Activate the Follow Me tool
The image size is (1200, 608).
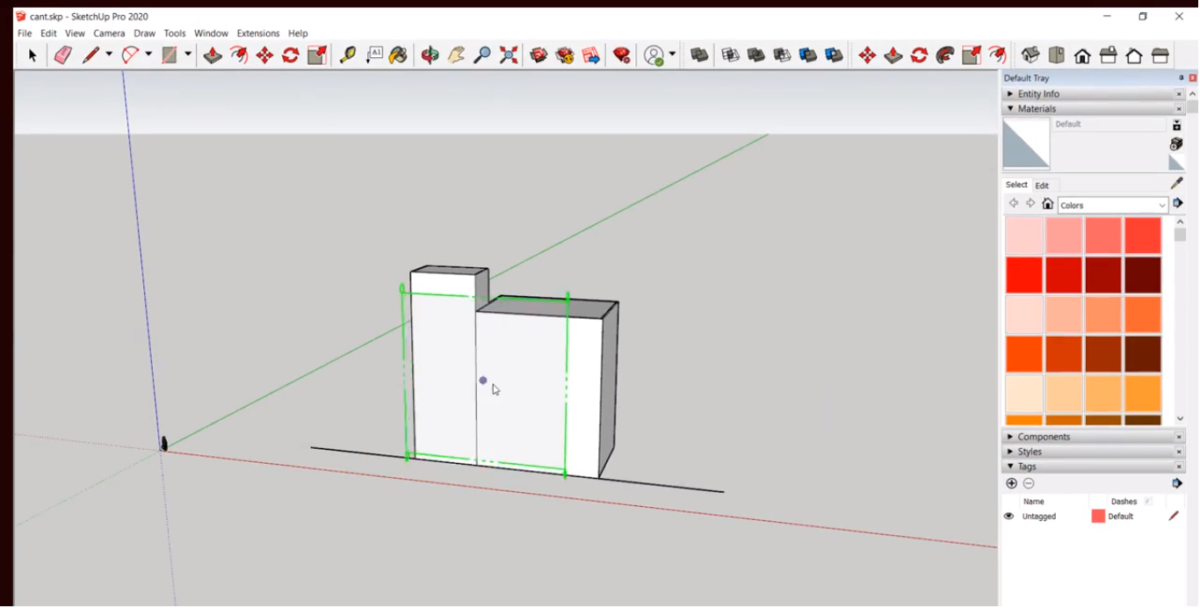click(945, 56)
